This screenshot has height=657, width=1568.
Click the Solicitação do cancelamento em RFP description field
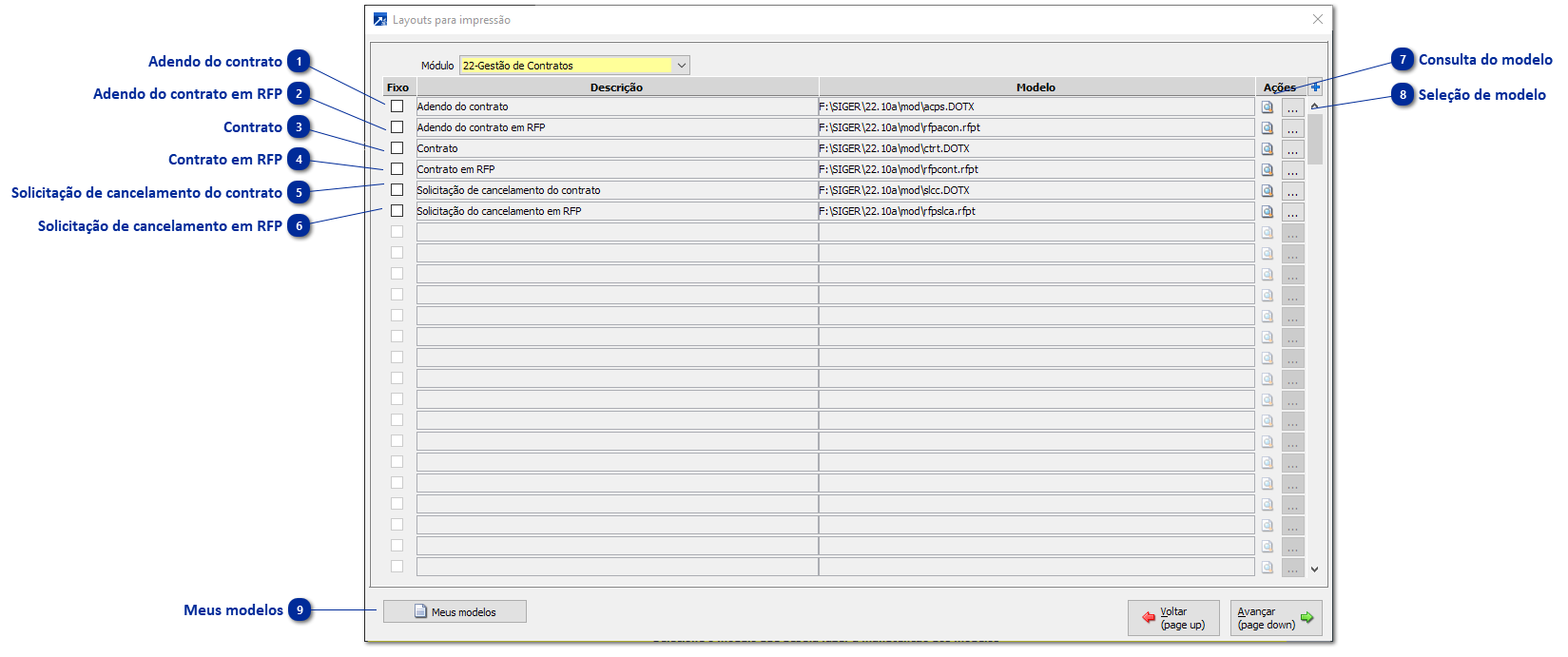(617, 211)
